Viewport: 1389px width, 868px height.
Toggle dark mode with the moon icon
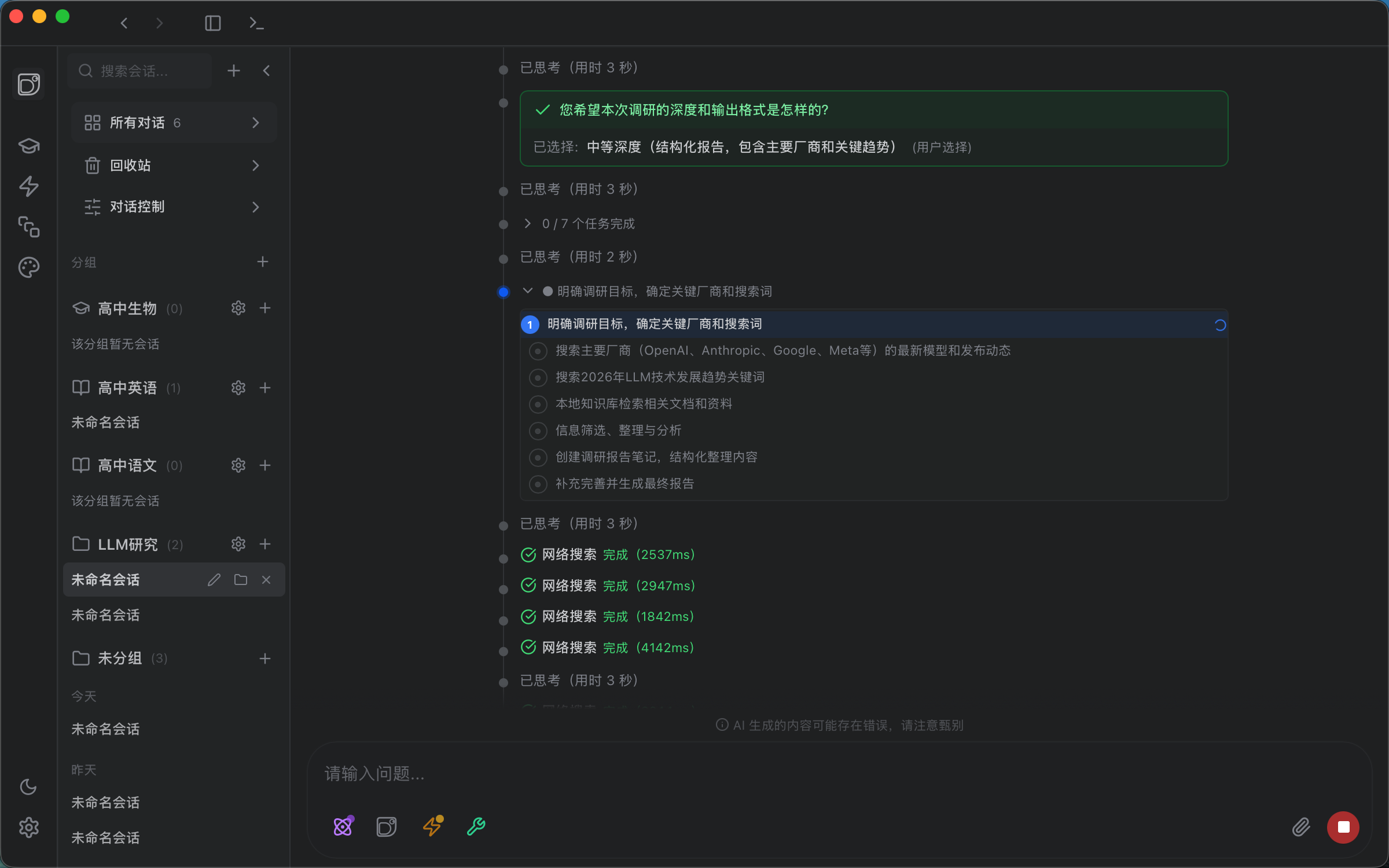28,787
